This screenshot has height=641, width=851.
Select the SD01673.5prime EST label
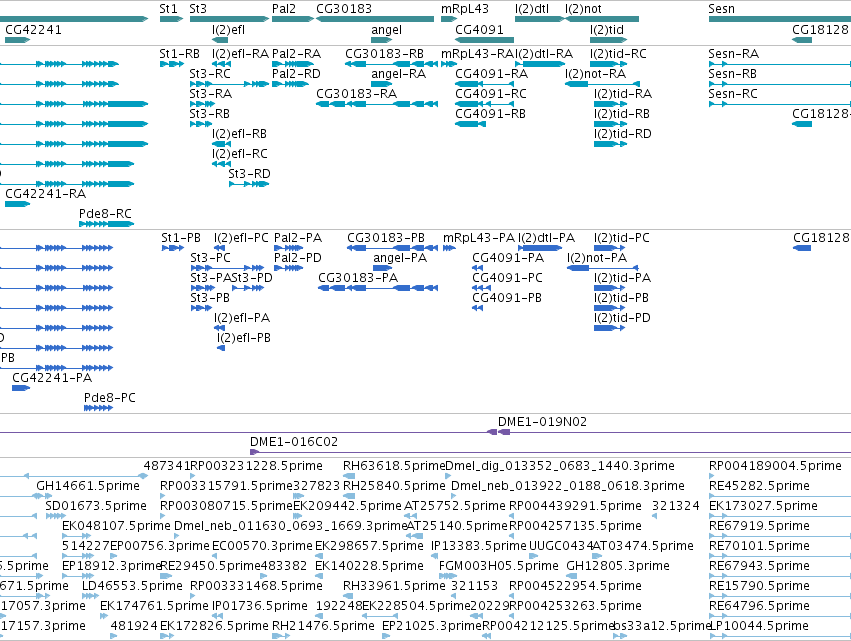pyautogui.click(x=96, y=506)
